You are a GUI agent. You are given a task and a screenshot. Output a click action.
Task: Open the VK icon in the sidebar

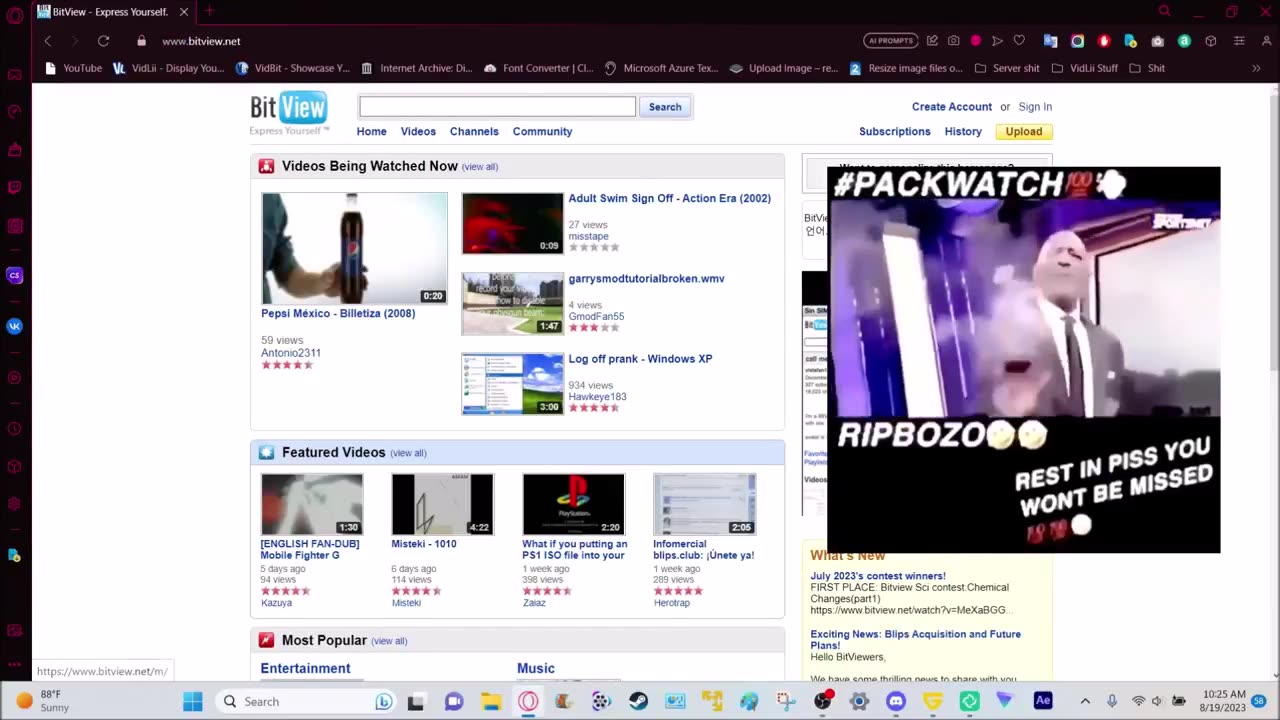coord(14,326)
